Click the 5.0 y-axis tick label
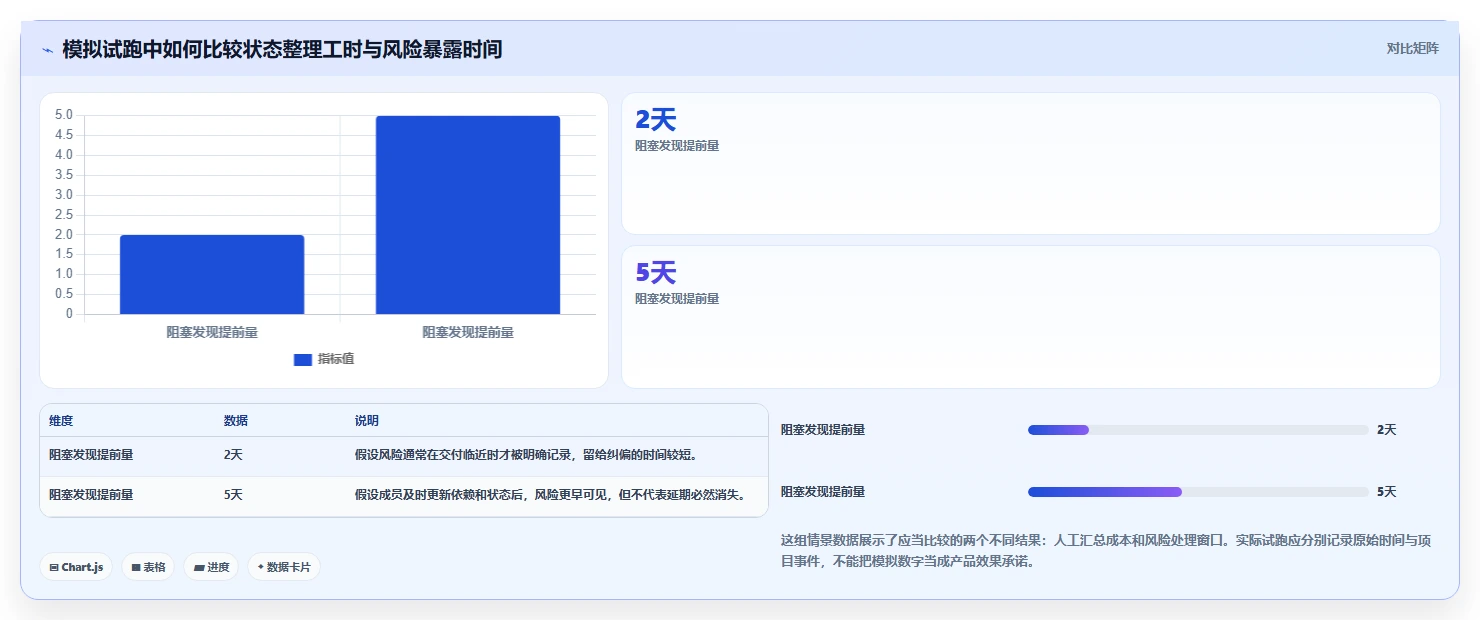The width and height of the screenshot is (1480, 620). (x=63, y=115)
